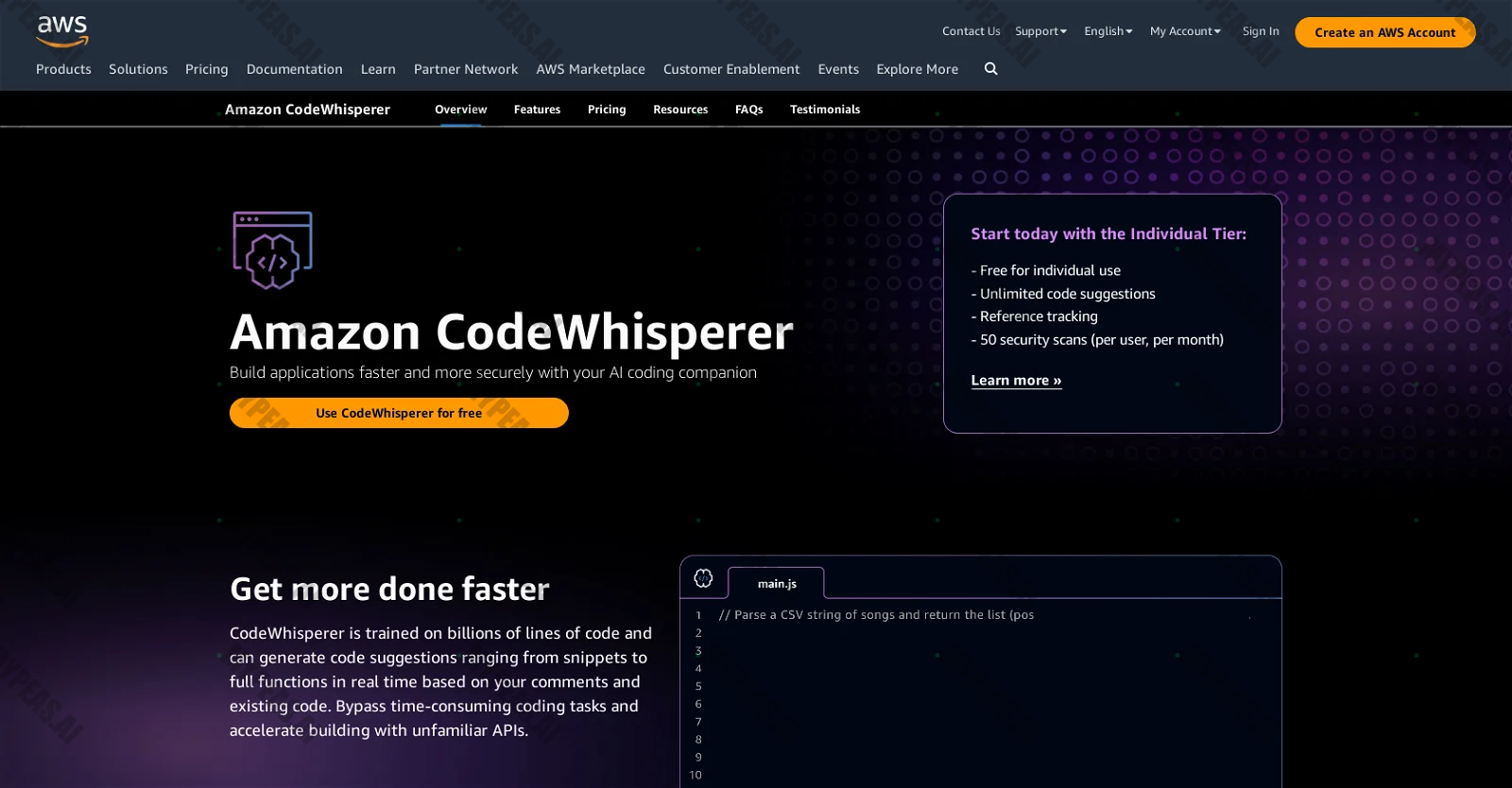Click the Amazon CodeWhisperer main heading
The height and width of the screenshot is (788, 1512).
click(511, 332)
